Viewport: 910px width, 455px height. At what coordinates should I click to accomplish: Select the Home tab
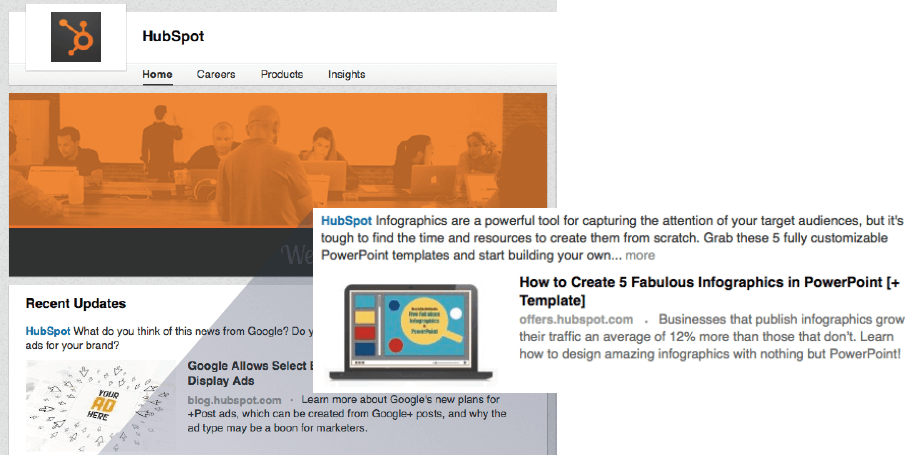tap(157, 74)
